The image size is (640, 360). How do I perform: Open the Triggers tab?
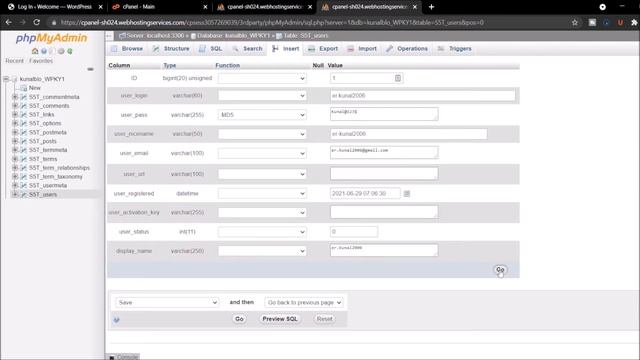coord(454,49)
